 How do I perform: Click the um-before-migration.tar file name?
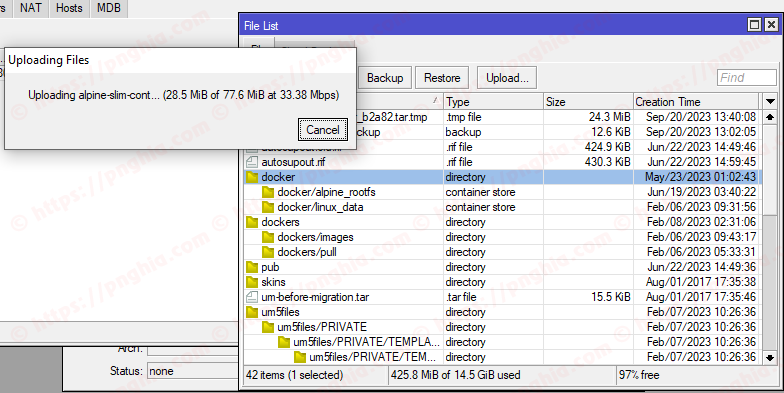coord(315,297)
